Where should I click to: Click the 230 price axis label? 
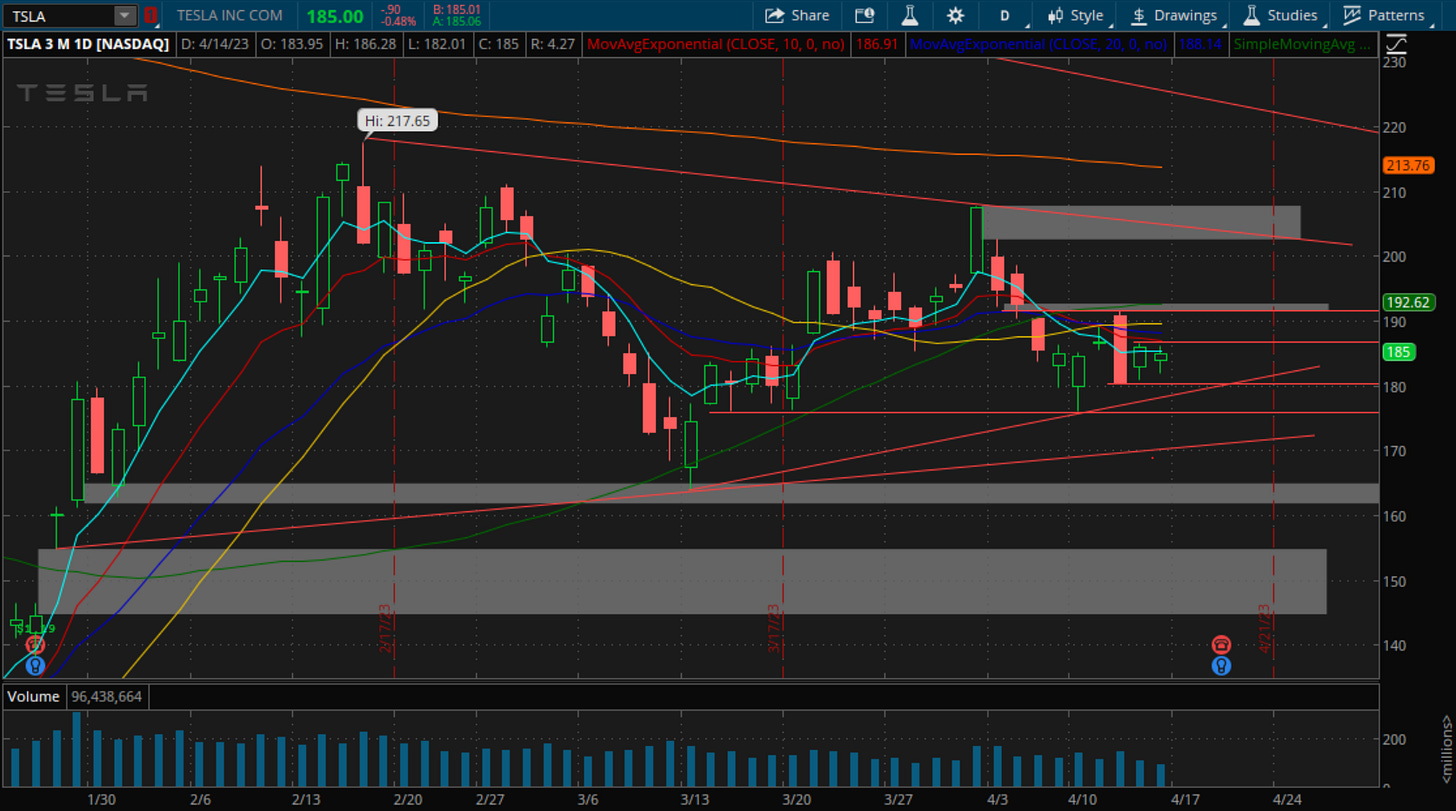1394,63
